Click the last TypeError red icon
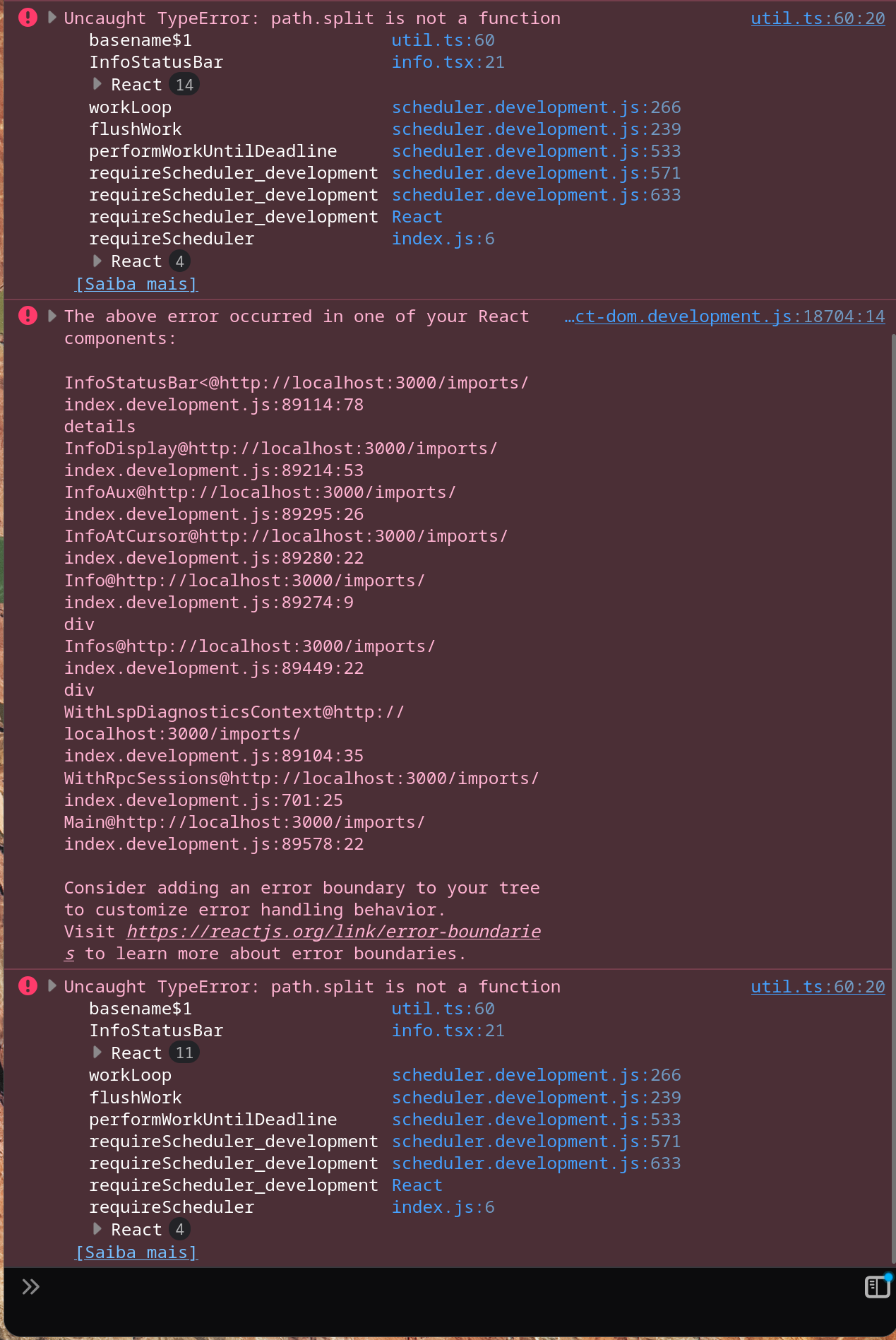 28,986
